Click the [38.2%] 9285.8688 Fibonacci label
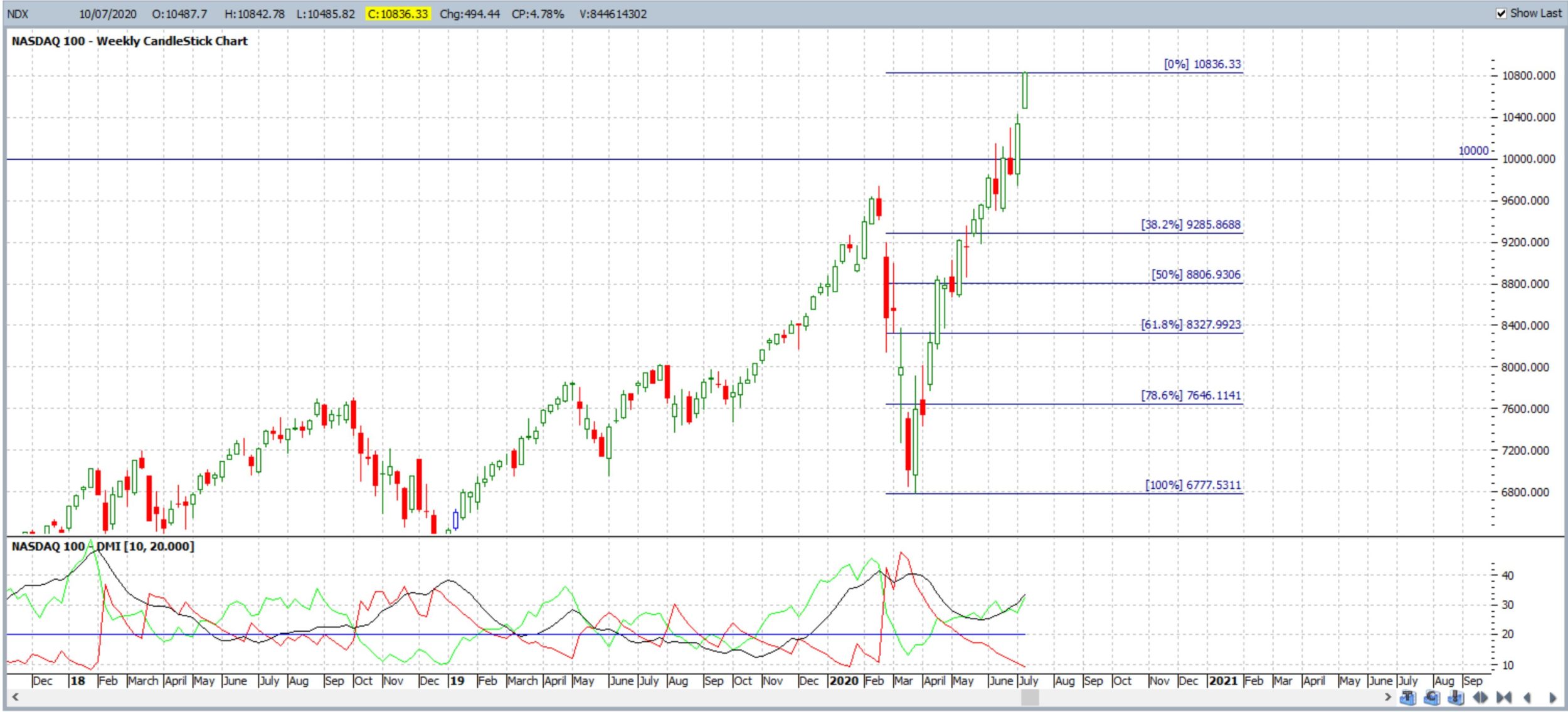The image size is (1568, 712). 1191,224
